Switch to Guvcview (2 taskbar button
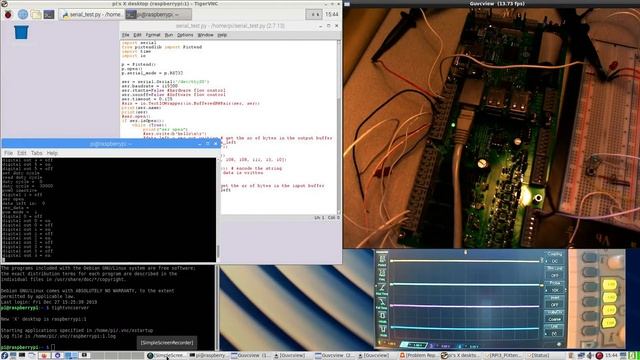The image size is (640, 360). point(335,356)
